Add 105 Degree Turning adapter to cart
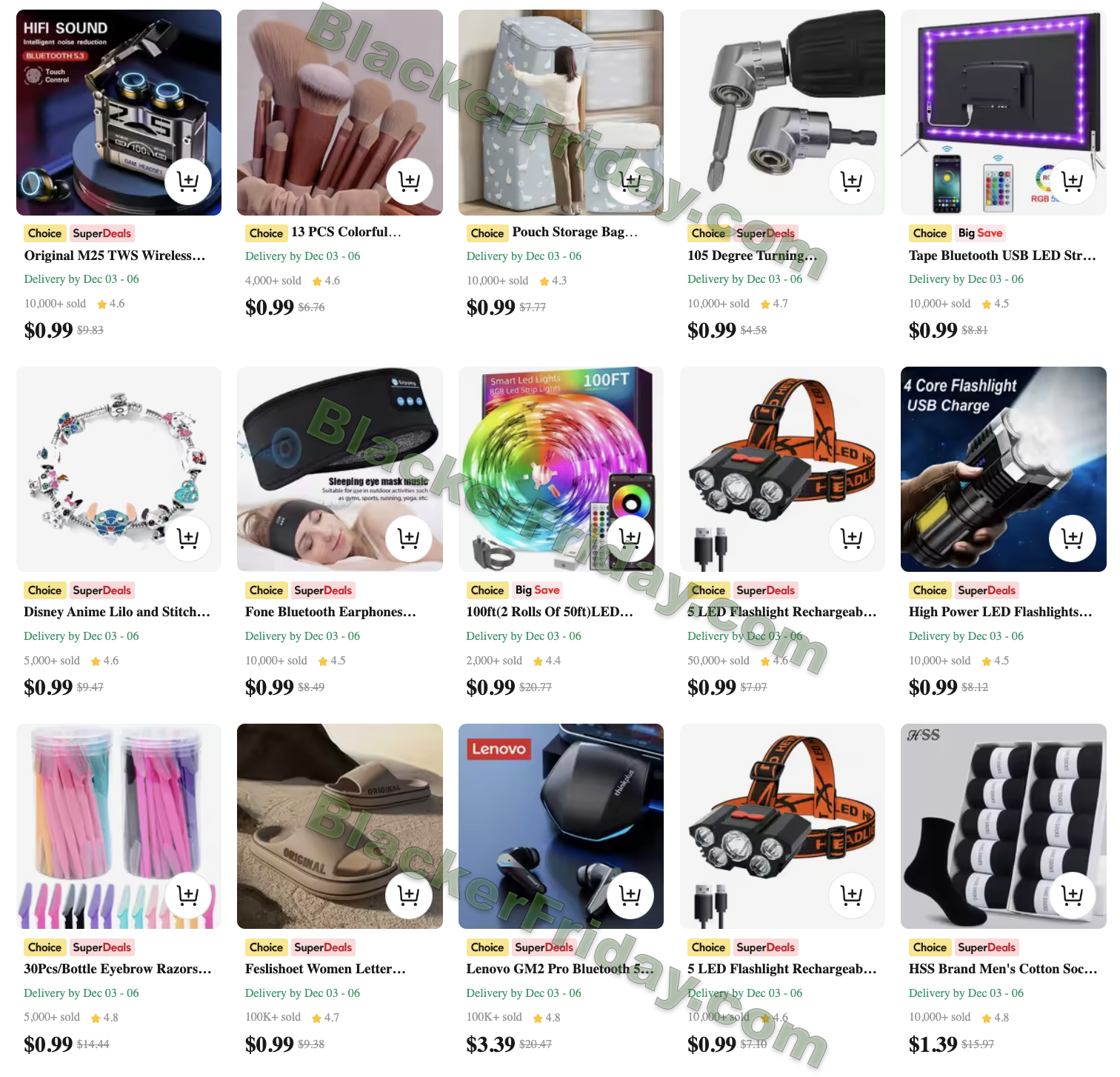Image resolution: width=1120 pixels, height=1077 pixels. [x=851, y=181]
